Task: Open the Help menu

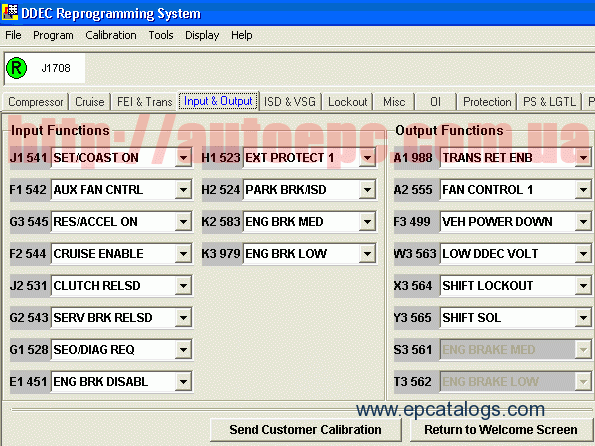Action: [x=242, y=35]
